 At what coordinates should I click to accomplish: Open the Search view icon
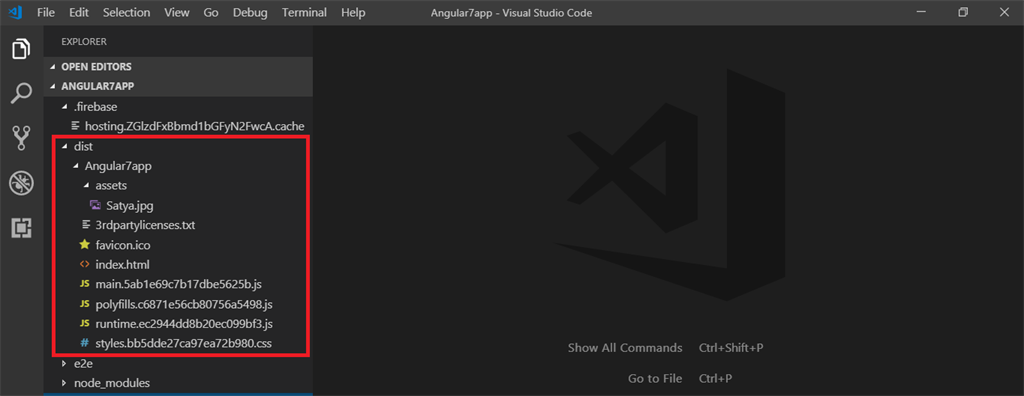coord(21,93)
